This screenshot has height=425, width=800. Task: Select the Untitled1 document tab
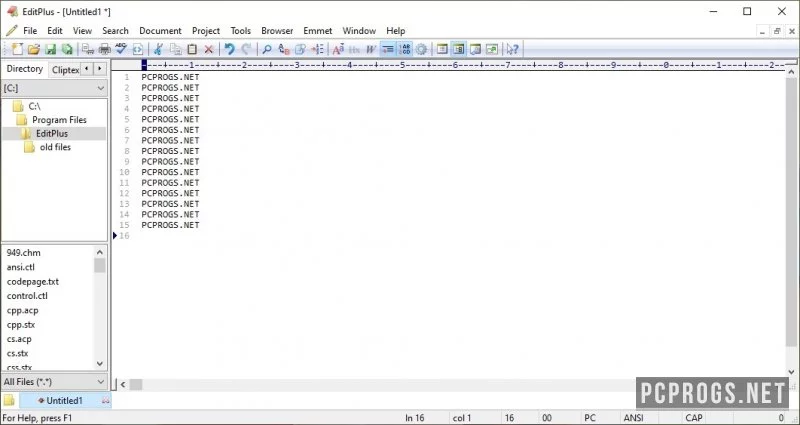tap(64, 401)
